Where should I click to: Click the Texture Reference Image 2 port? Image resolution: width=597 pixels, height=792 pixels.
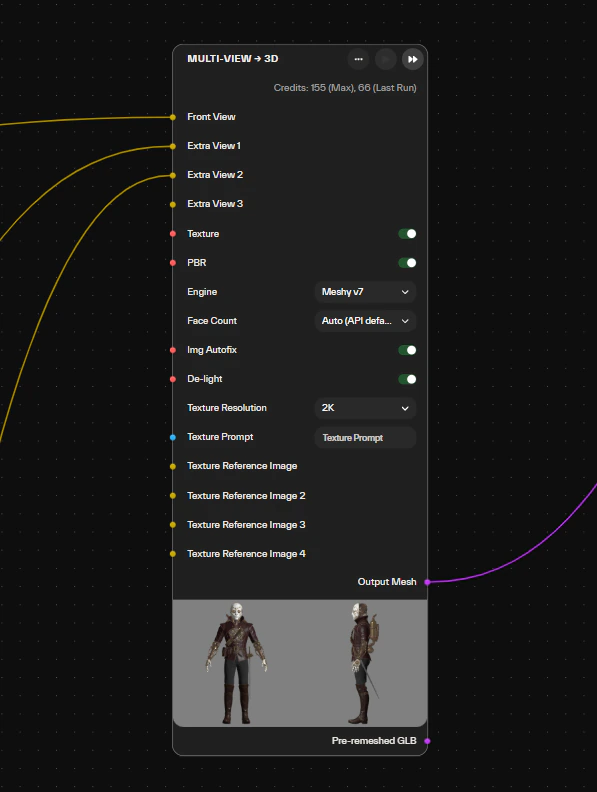pos(173,496)
